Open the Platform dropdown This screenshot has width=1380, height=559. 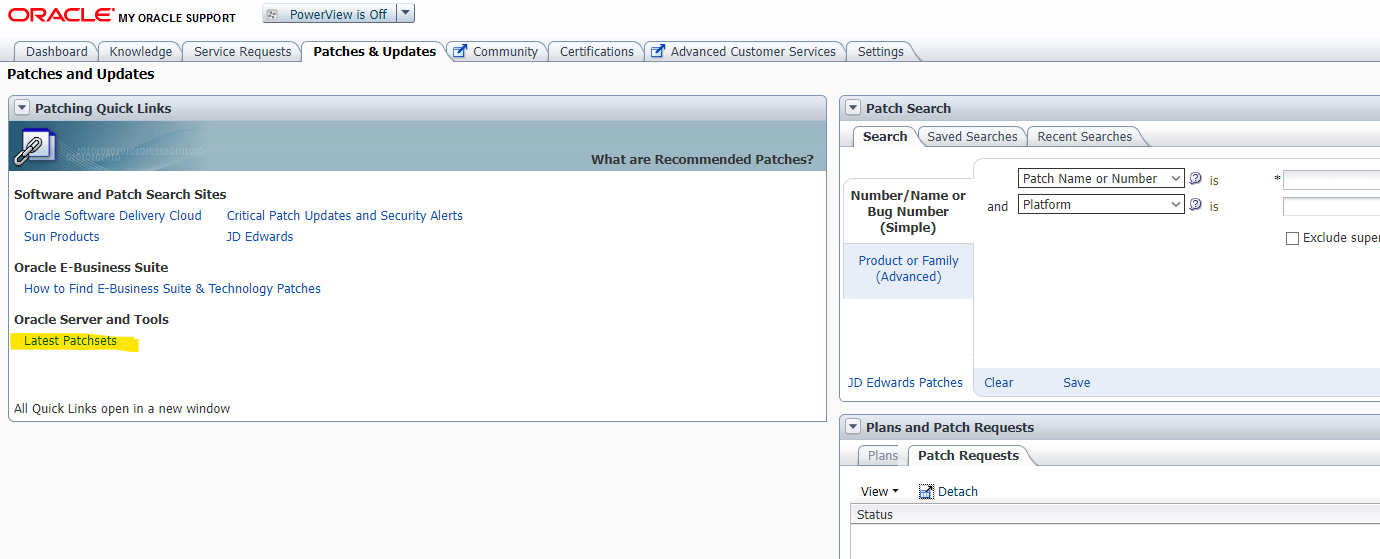1101,204
